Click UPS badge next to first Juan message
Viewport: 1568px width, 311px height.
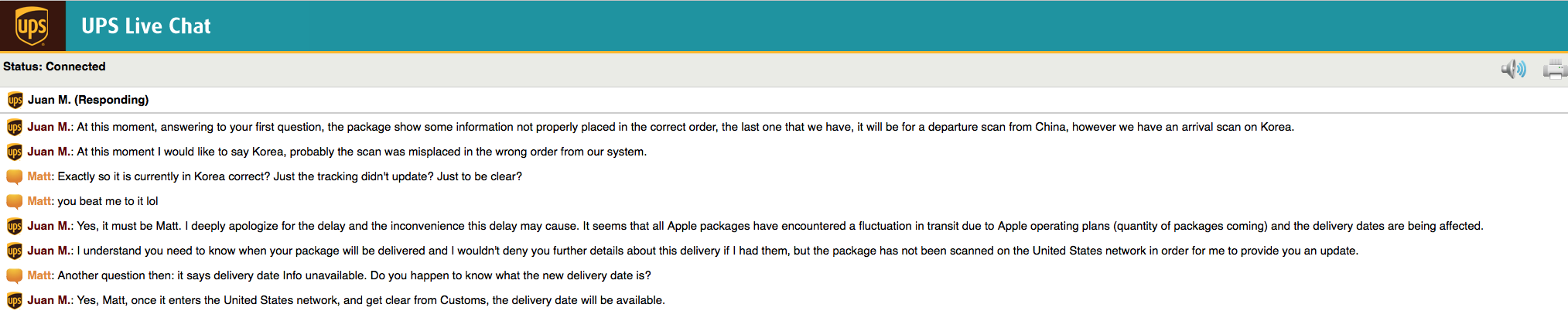click(15, 127)
